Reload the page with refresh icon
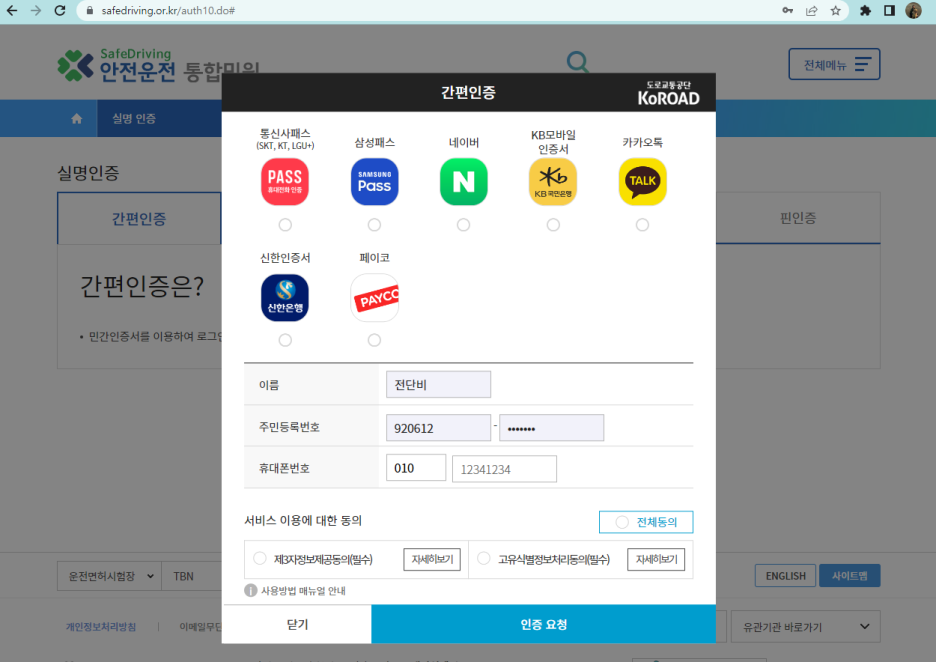Screen dimensions: 936x662 [60, 10]
